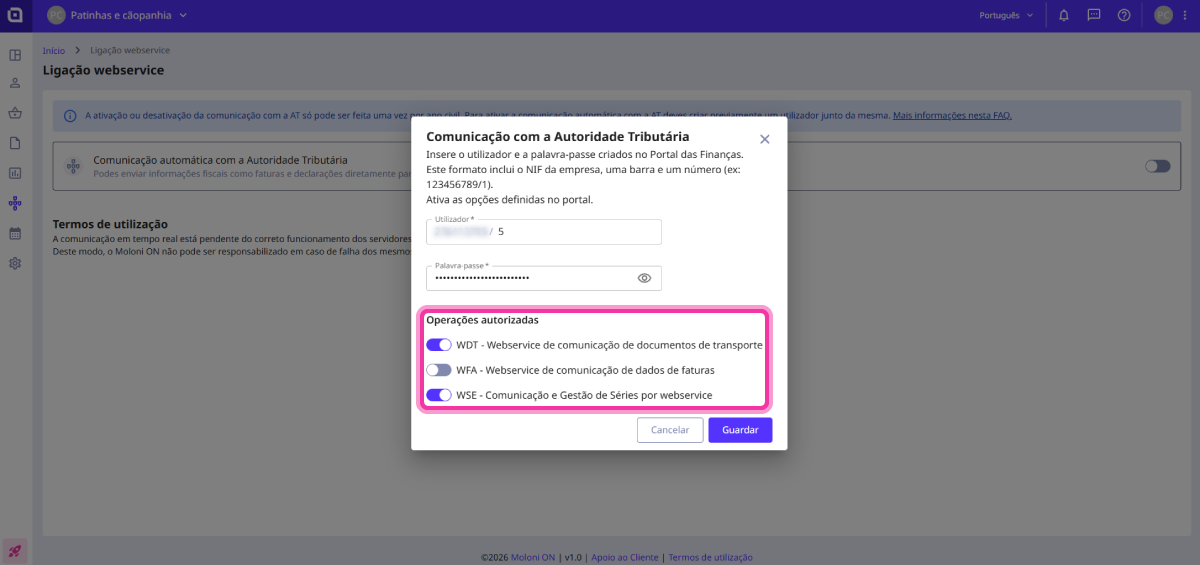1200x565 pixels.
Task: Open Apoio ao Cliente footer link
Action: (625, 557)
